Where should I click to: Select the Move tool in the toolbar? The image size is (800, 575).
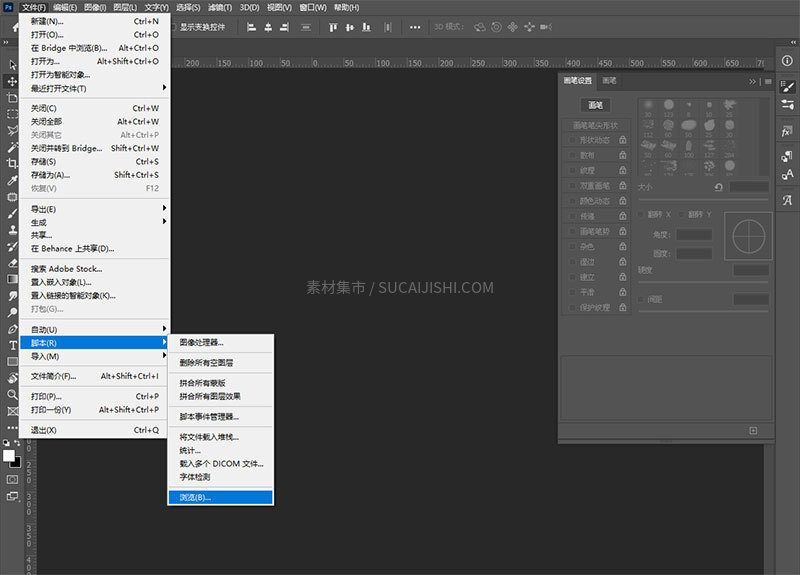[x=13, y=81]
